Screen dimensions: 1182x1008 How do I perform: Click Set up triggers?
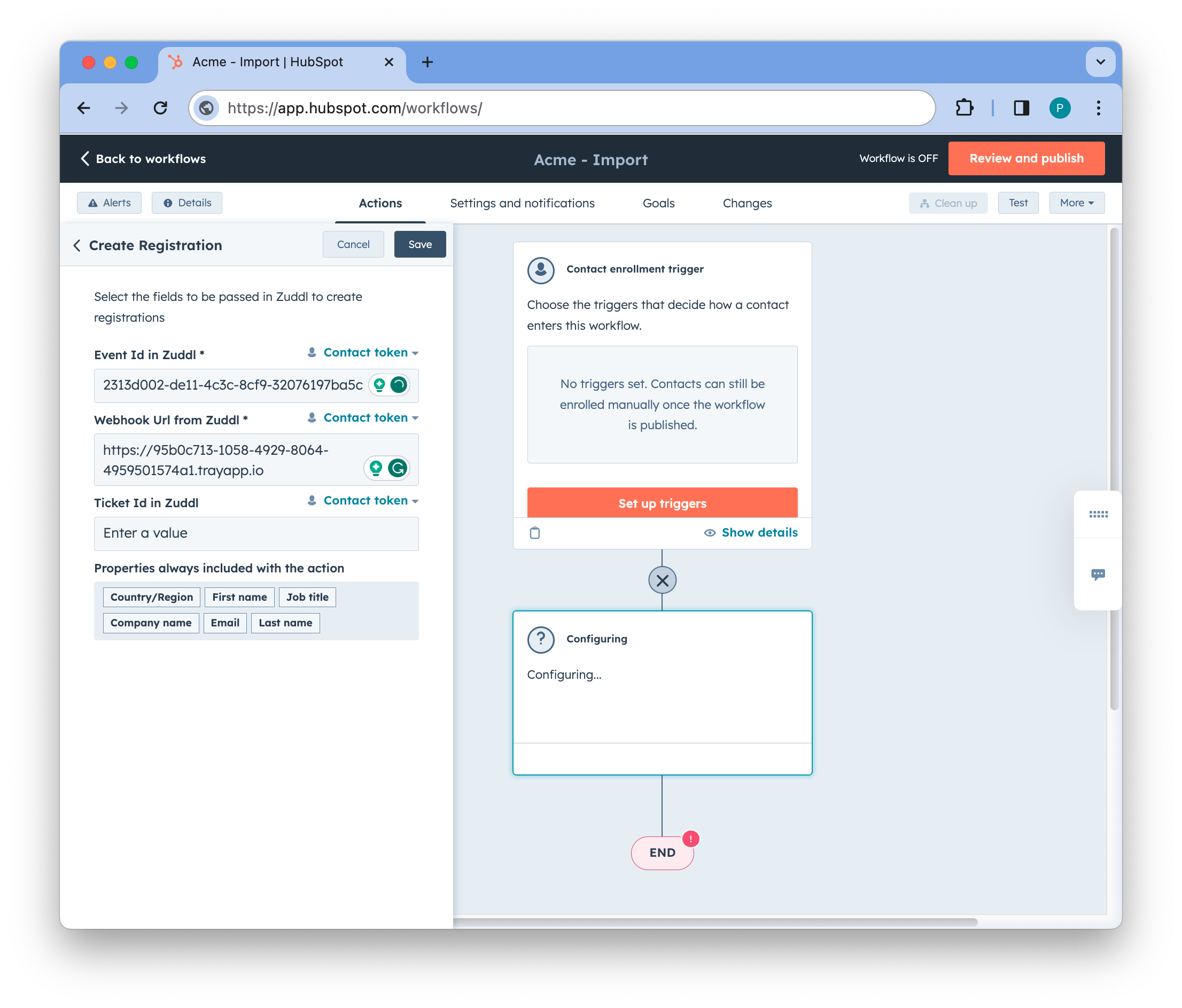coord(662,502)
